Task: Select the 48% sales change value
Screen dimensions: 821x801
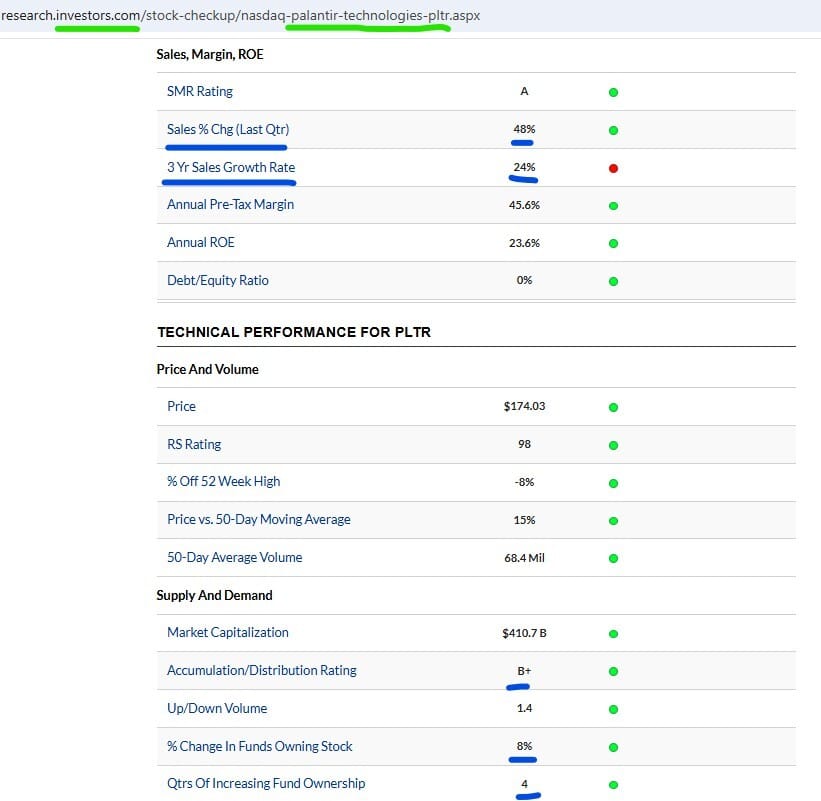Action: tap(524, 129)
